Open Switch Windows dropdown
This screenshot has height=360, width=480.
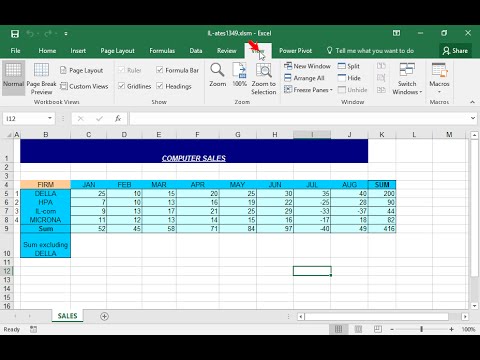407,79
